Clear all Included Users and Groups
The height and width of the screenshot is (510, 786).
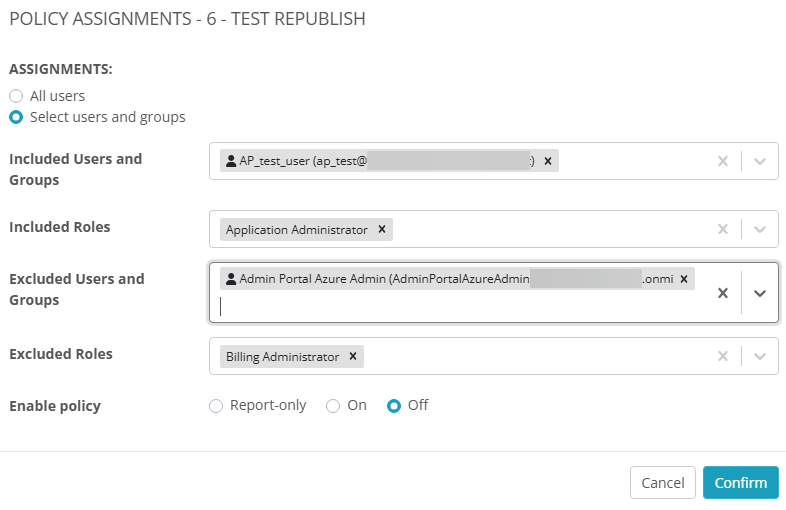[x=723, y=161]
